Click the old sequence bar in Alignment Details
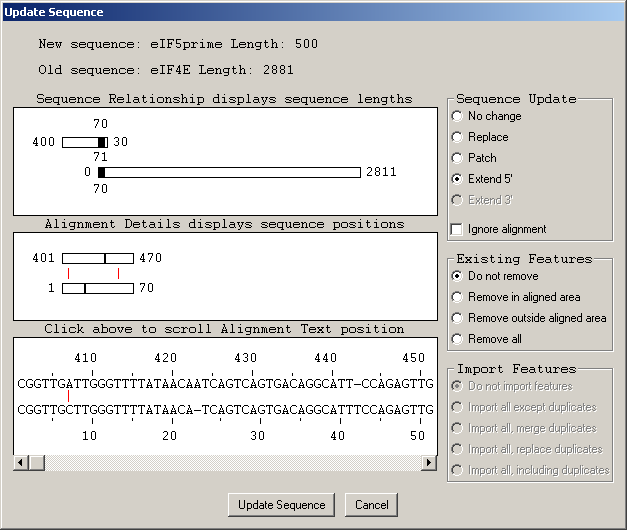Screen dimensions: 627x530 [97, 289]
